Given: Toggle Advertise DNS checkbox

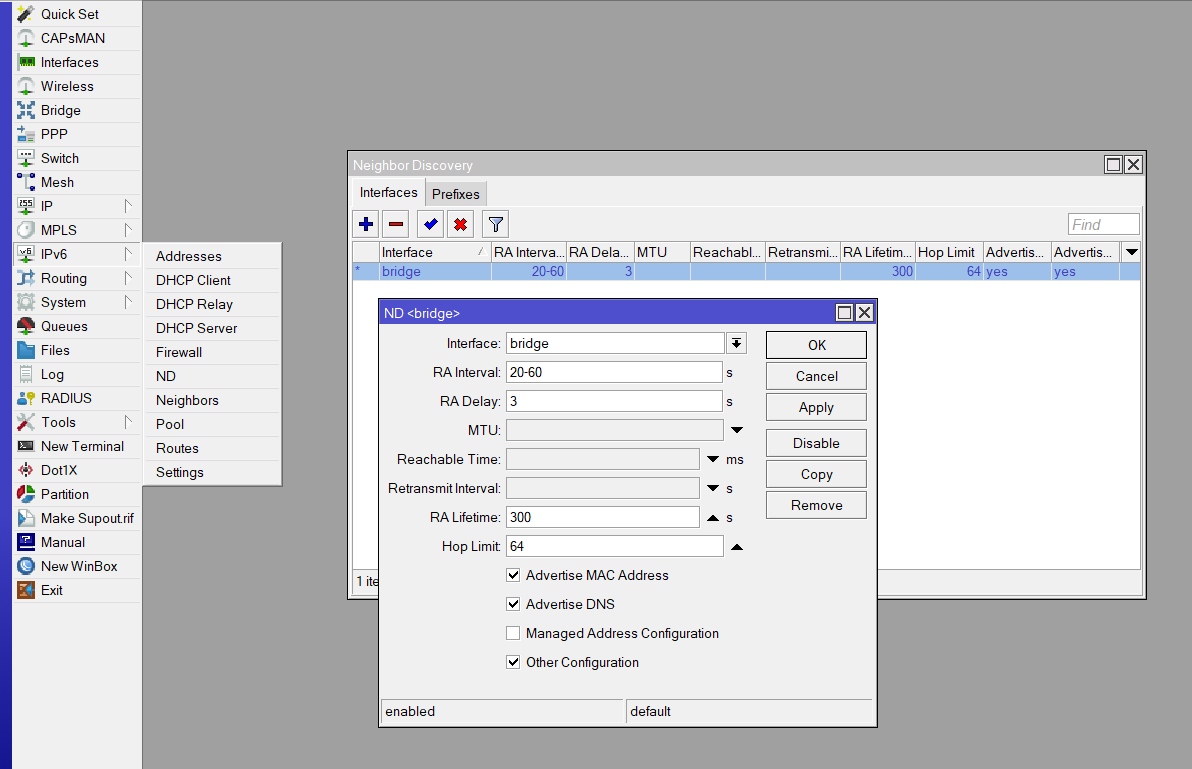Looking at the screenshot, I should pyautogui.click(x=513, y=604).
